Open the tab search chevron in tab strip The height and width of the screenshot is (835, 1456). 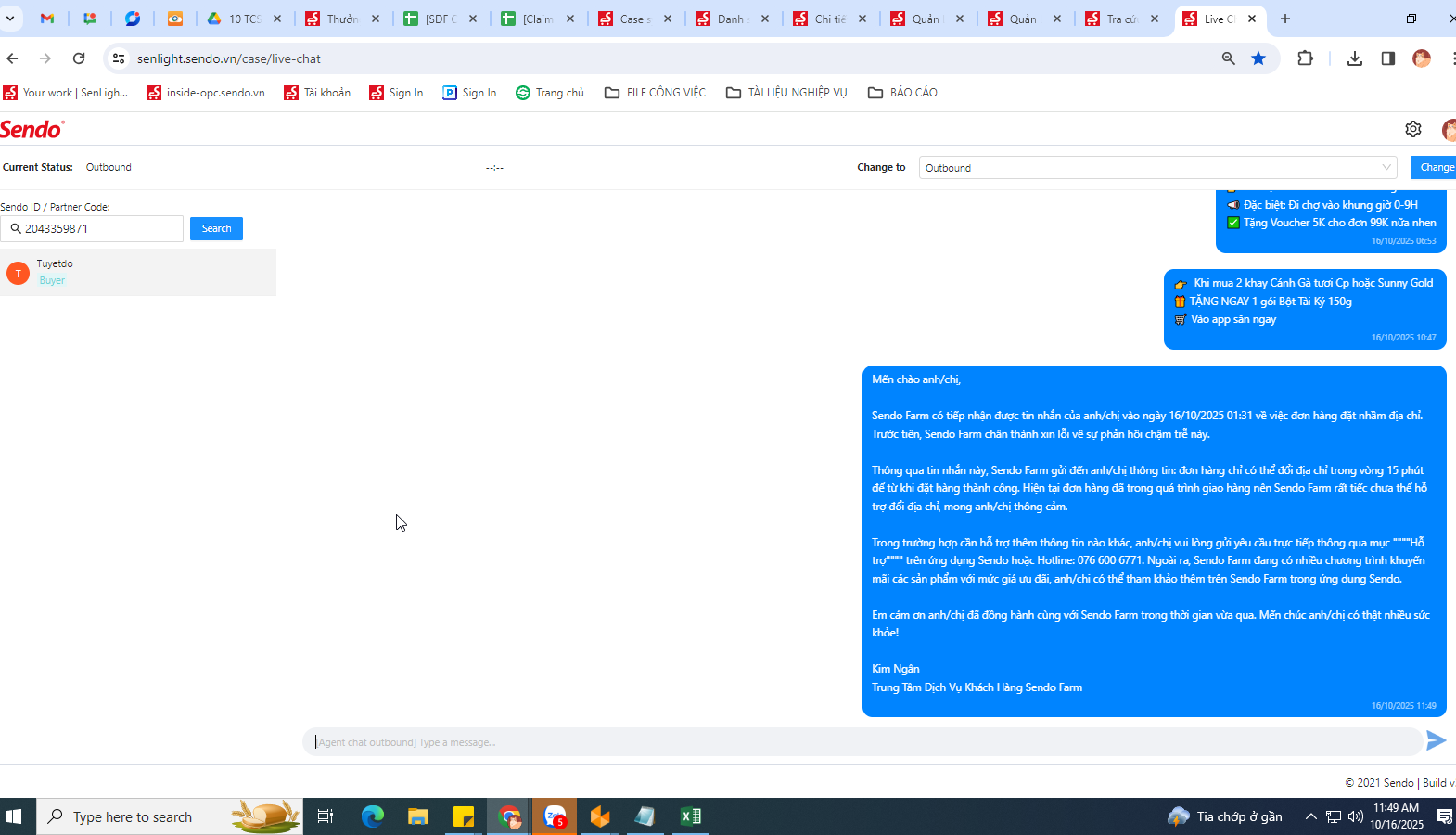coord(10,19)
